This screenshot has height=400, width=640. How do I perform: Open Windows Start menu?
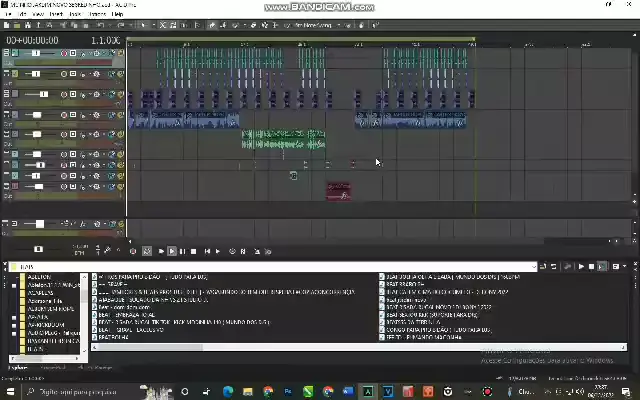10,392
